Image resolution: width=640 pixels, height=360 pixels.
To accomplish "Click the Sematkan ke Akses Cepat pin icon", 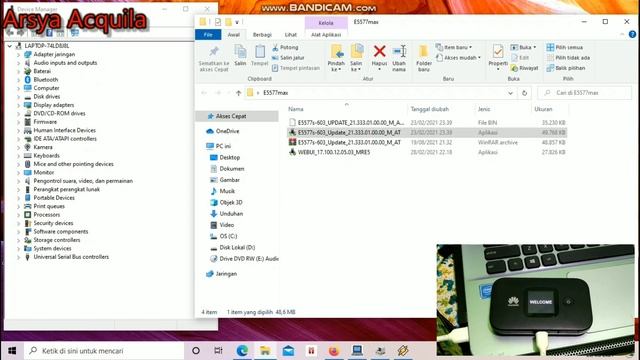I will coord(214,51).
